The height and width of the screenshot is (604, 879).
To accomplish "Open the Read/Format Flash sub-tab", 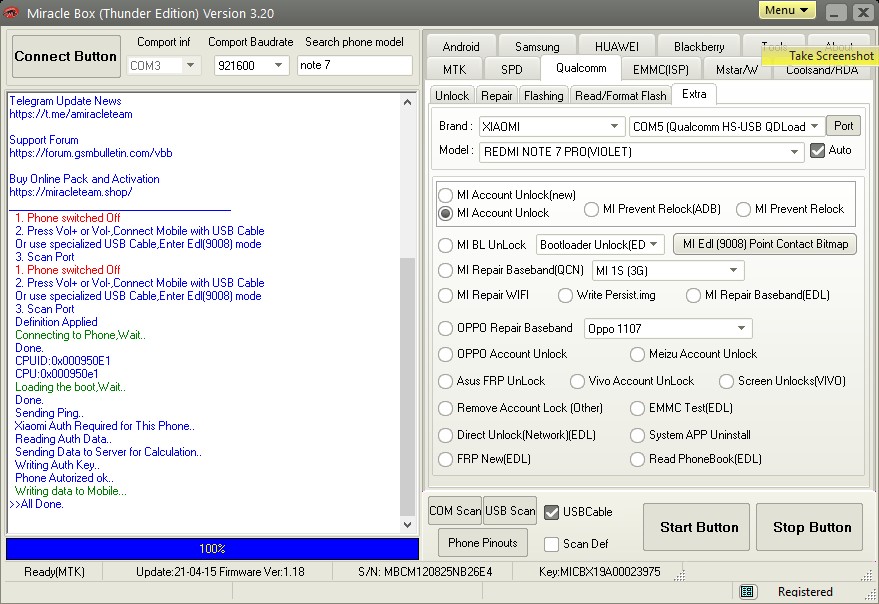I will pos(621,96).
